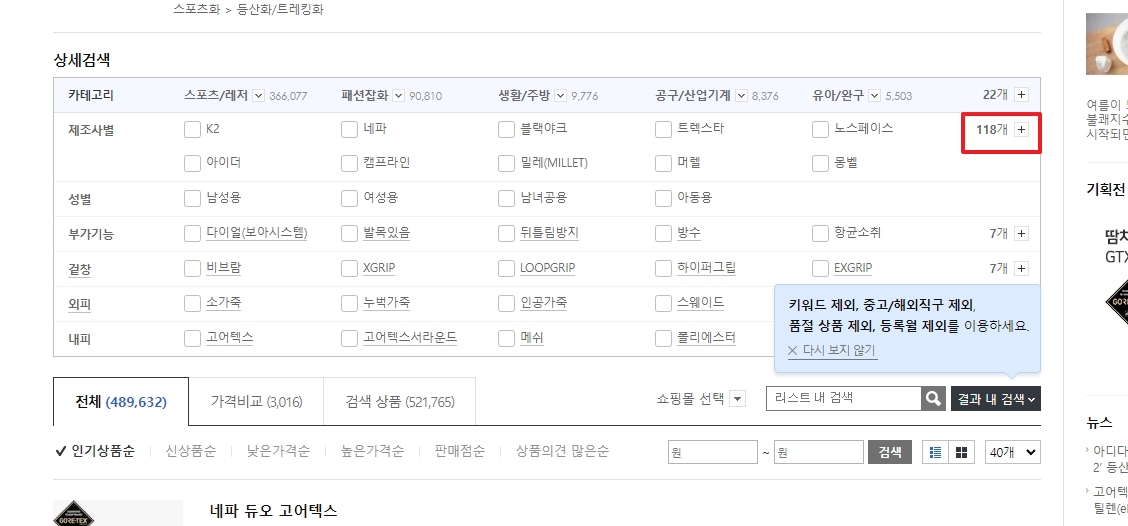The height and width of the screenshot is (526, 1128).
Task: Check the 폴리에스터 checkbox
Action: (x=663, y=337)
